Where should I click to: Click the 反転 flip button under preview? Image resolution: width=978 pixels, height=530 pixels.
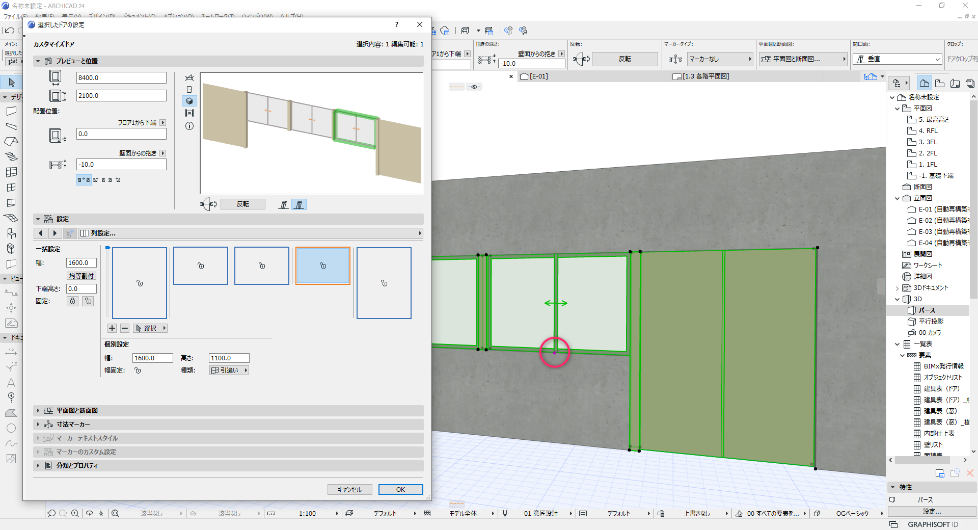click(241, 204)
